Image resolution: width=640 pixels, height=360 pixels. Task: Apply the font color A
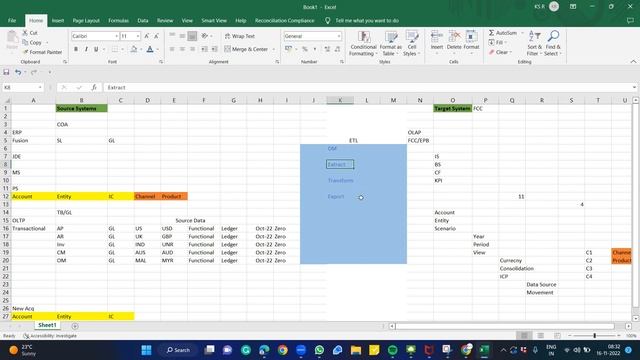pyautogui.click(x=150, y=49)
